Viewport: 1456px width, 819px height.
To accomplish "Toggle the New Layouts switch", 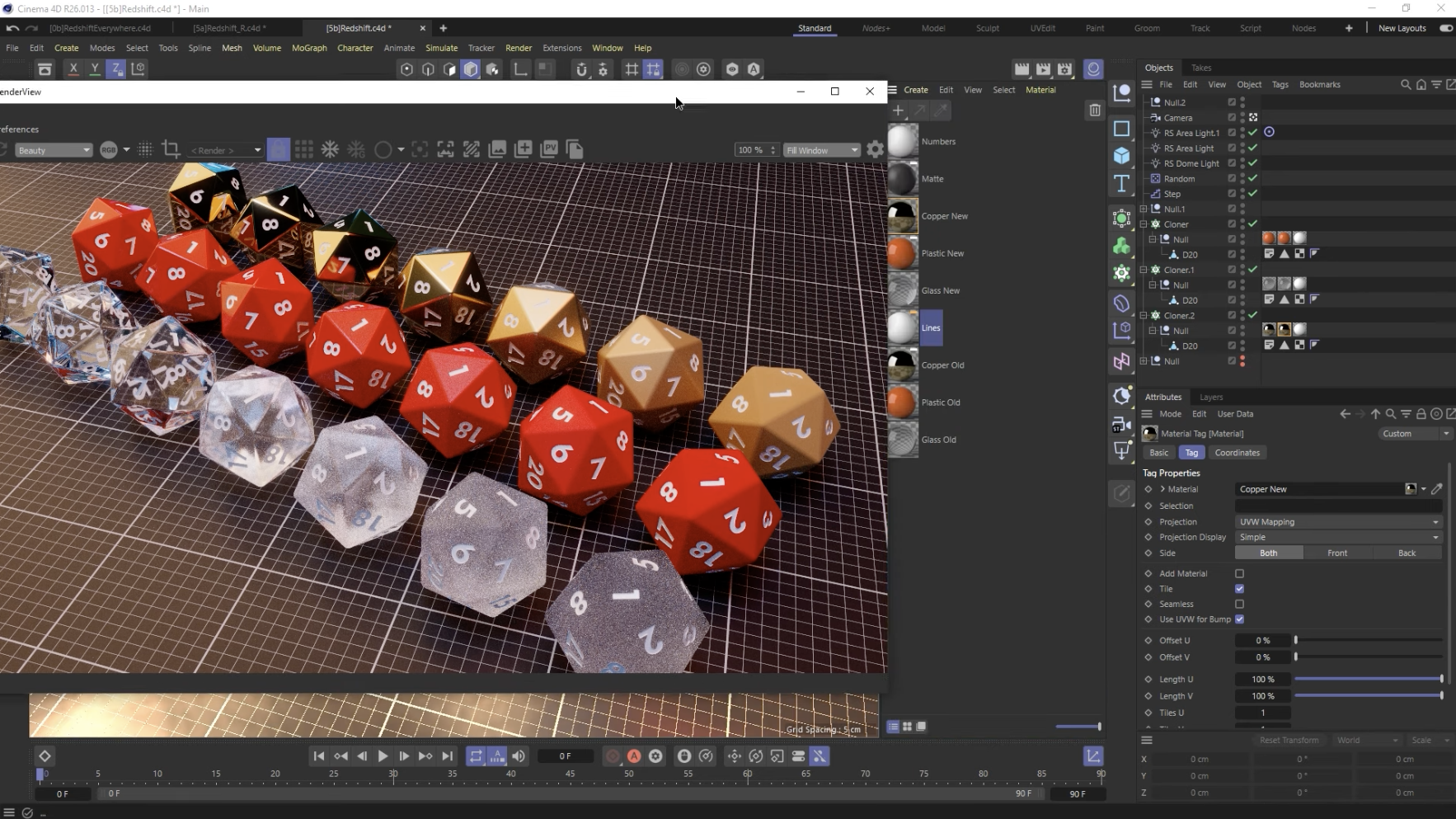I will [x=1446, y=28].
